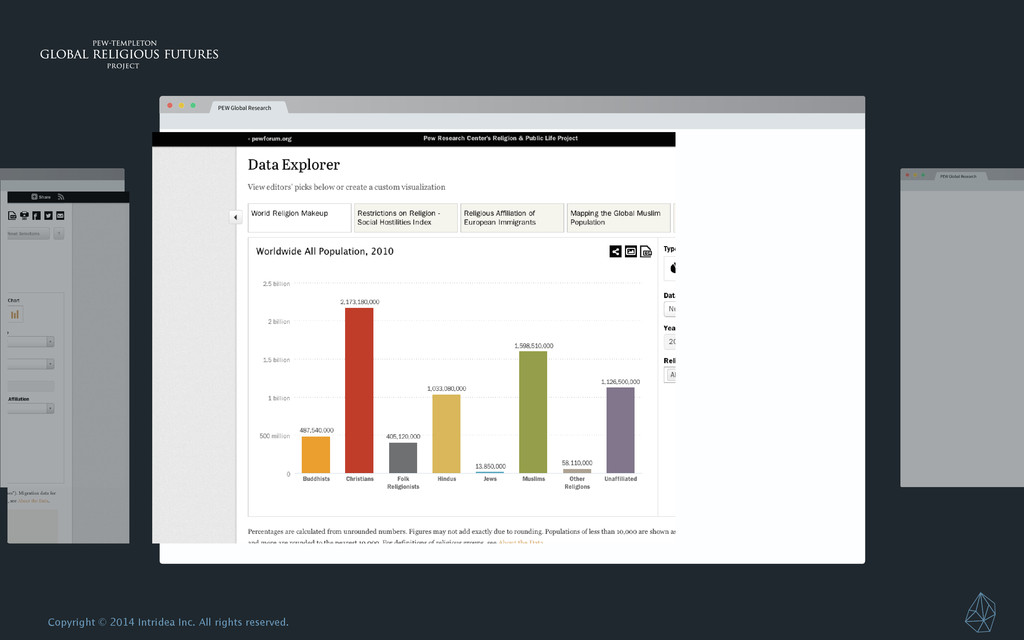Click the Facebook icon in the left window
Viewport: 1024px width, 640px height.
37,216
